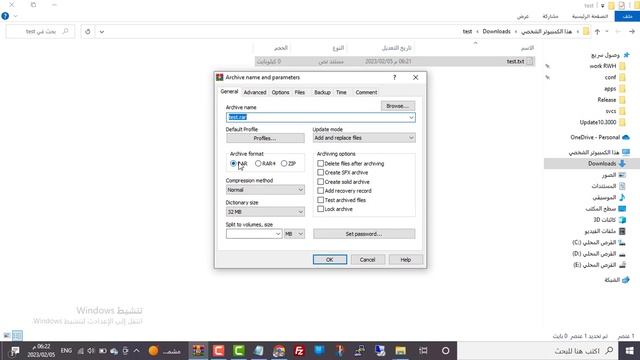The height and width of the screenshot is (360, 640).
Task: Switch Explorer to large icons view button
Action: (x=7, y=336)
